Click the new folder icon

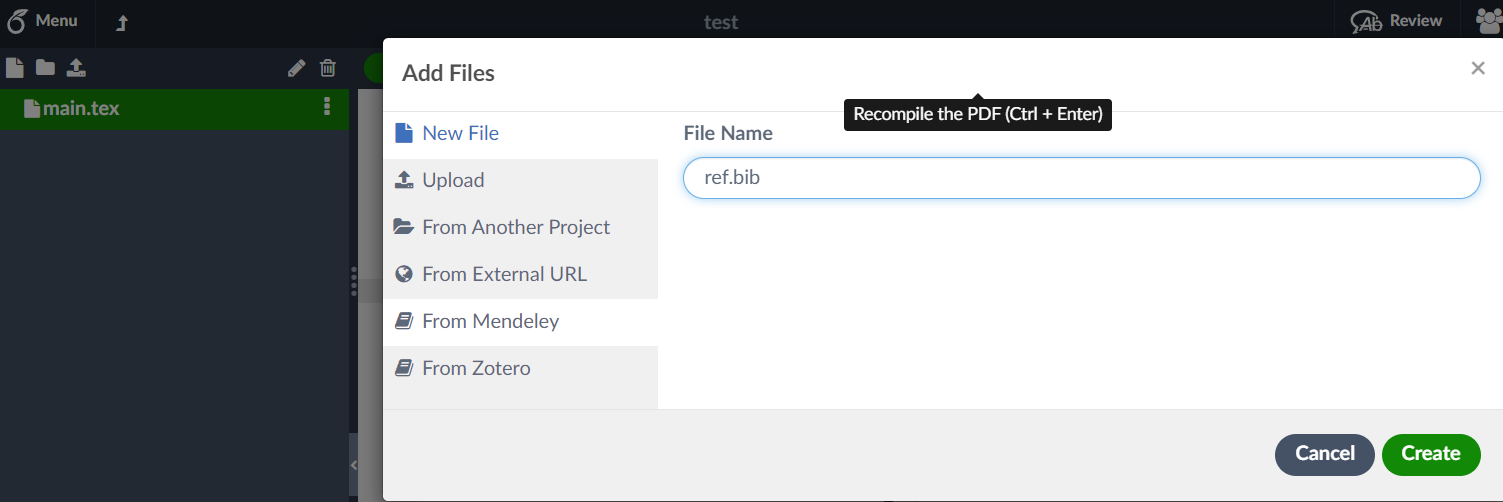45,68
